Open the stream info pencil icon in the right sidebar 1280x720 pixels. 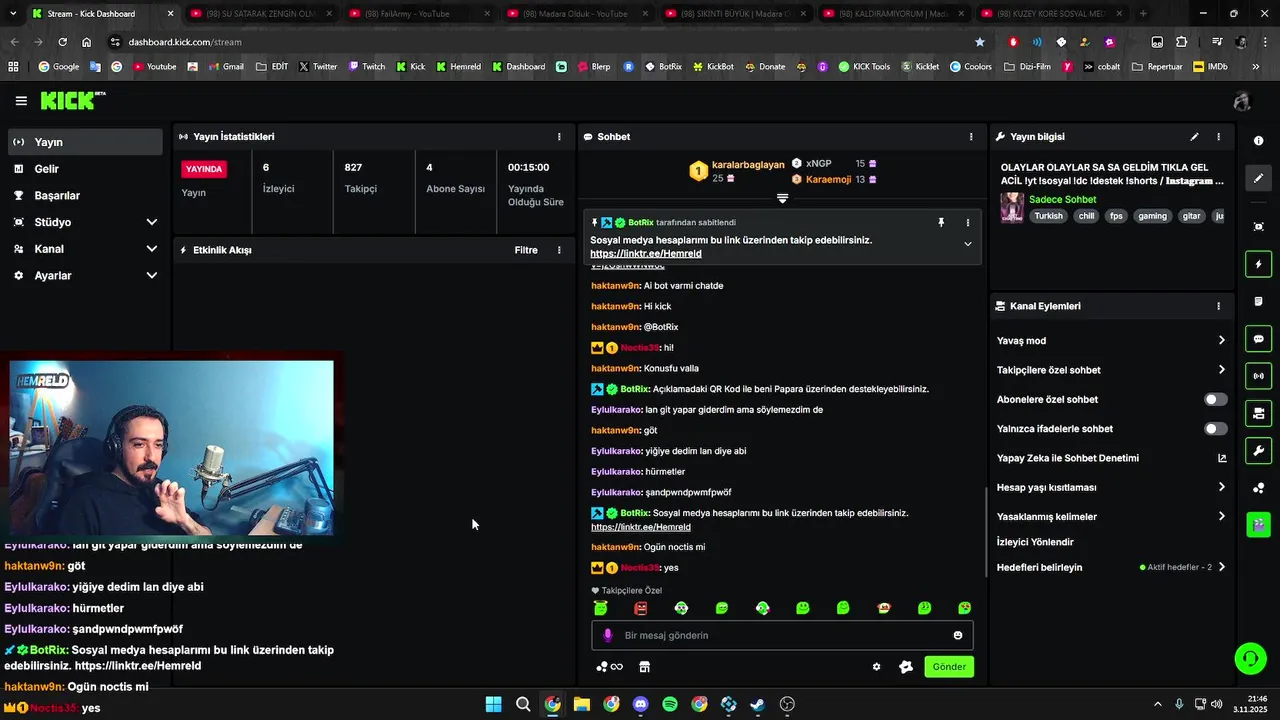(1258, 178)
